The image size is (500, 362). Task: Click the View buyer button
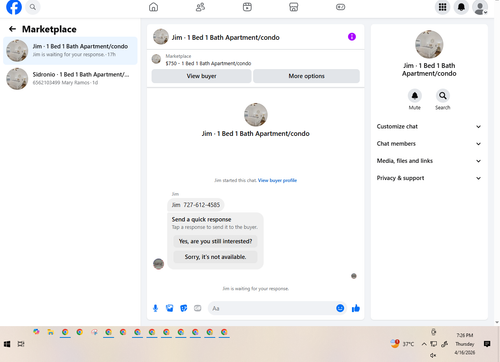[x=201, y=76]
